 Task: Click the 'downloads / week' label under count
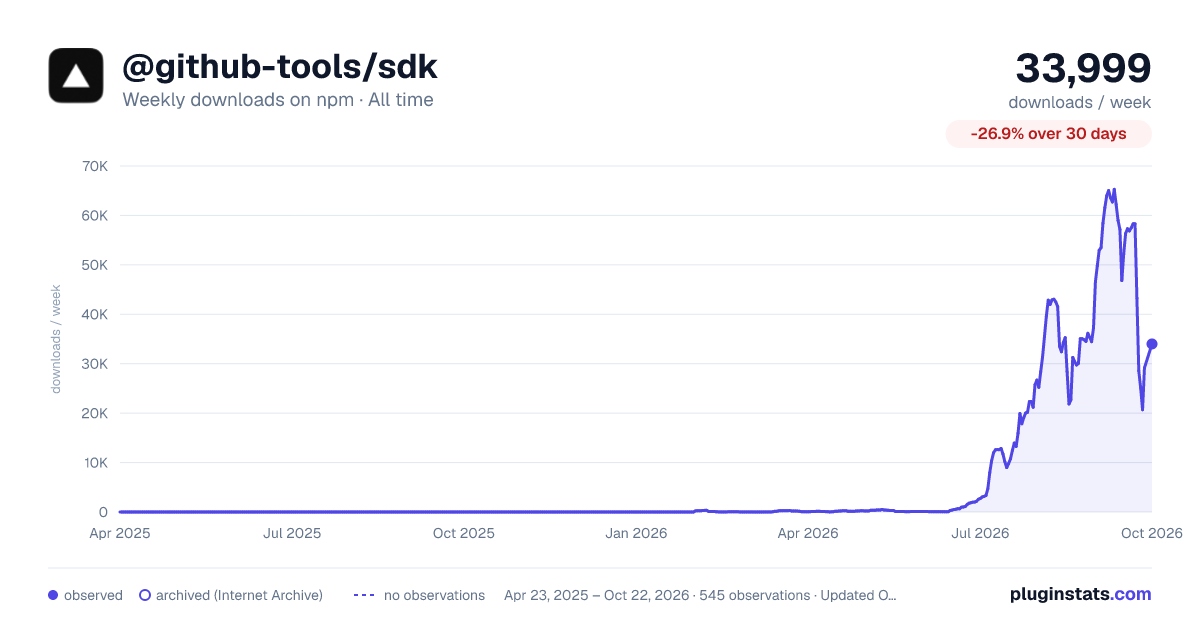1080,102
